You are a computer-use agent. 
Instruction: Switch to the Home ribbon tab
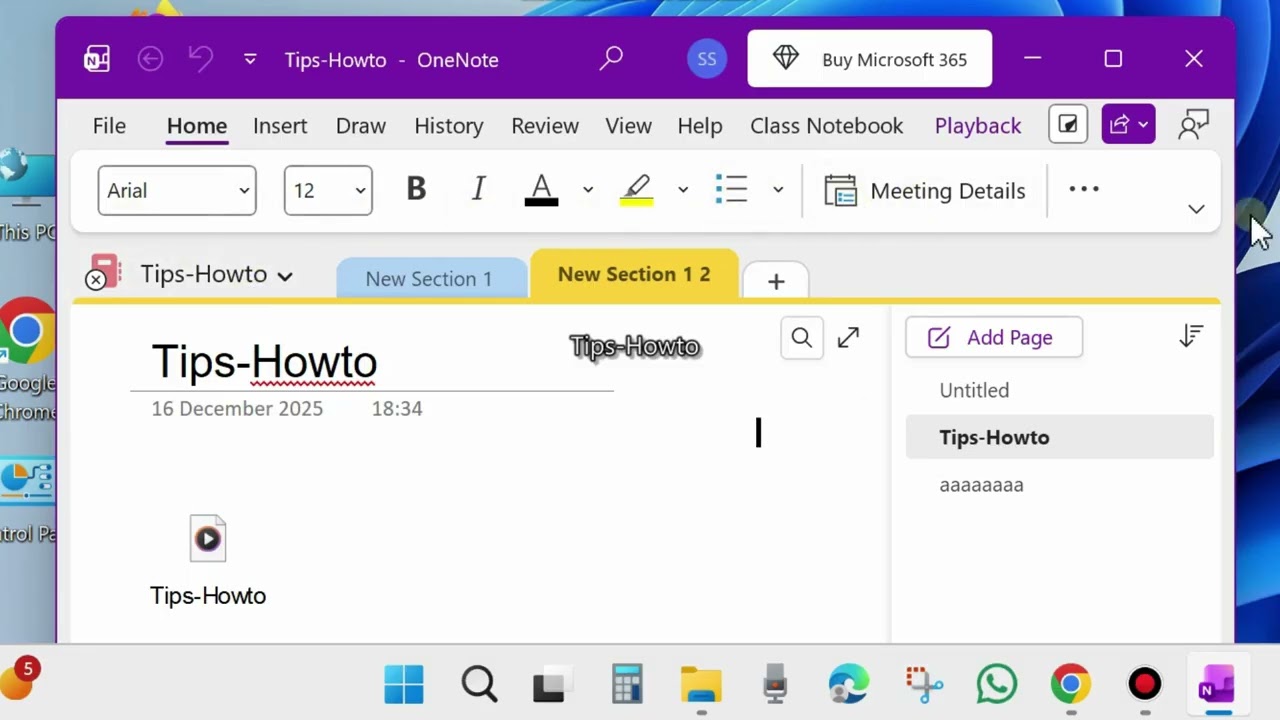click(x=197, y=125)
